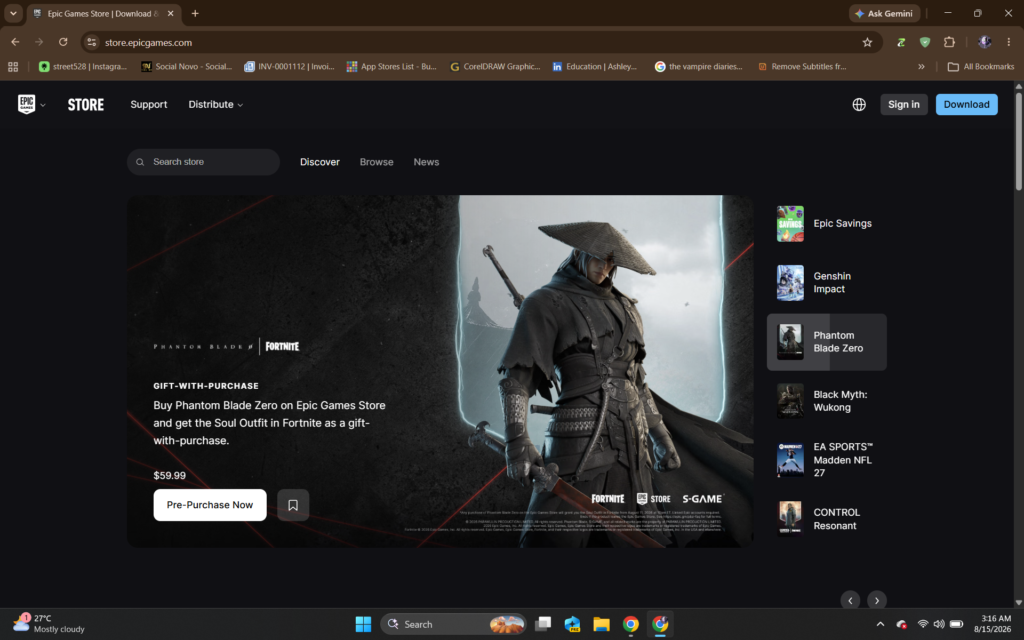Open App Stores List bookmark
Screen dimensions: 1024x640
click(392, 67)
